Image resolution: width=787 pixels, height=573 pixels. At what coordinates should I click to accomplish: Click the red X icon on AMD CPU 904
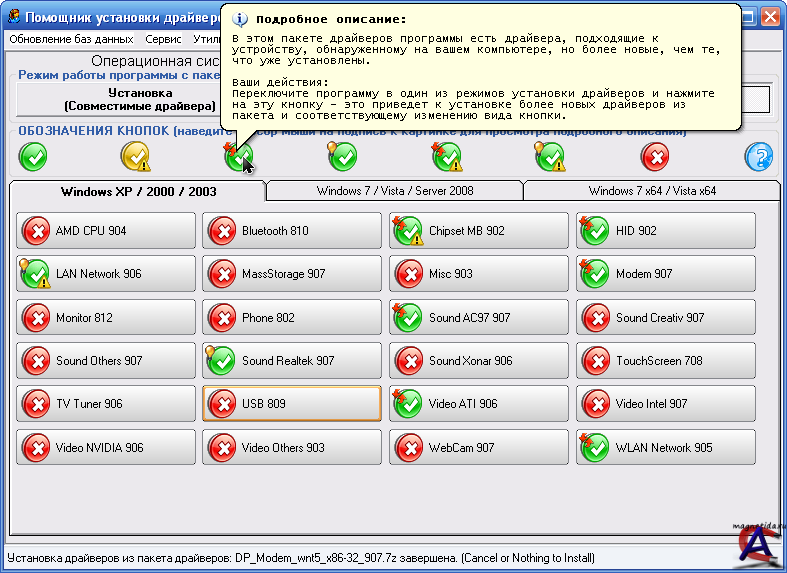[x=36, y=231]
